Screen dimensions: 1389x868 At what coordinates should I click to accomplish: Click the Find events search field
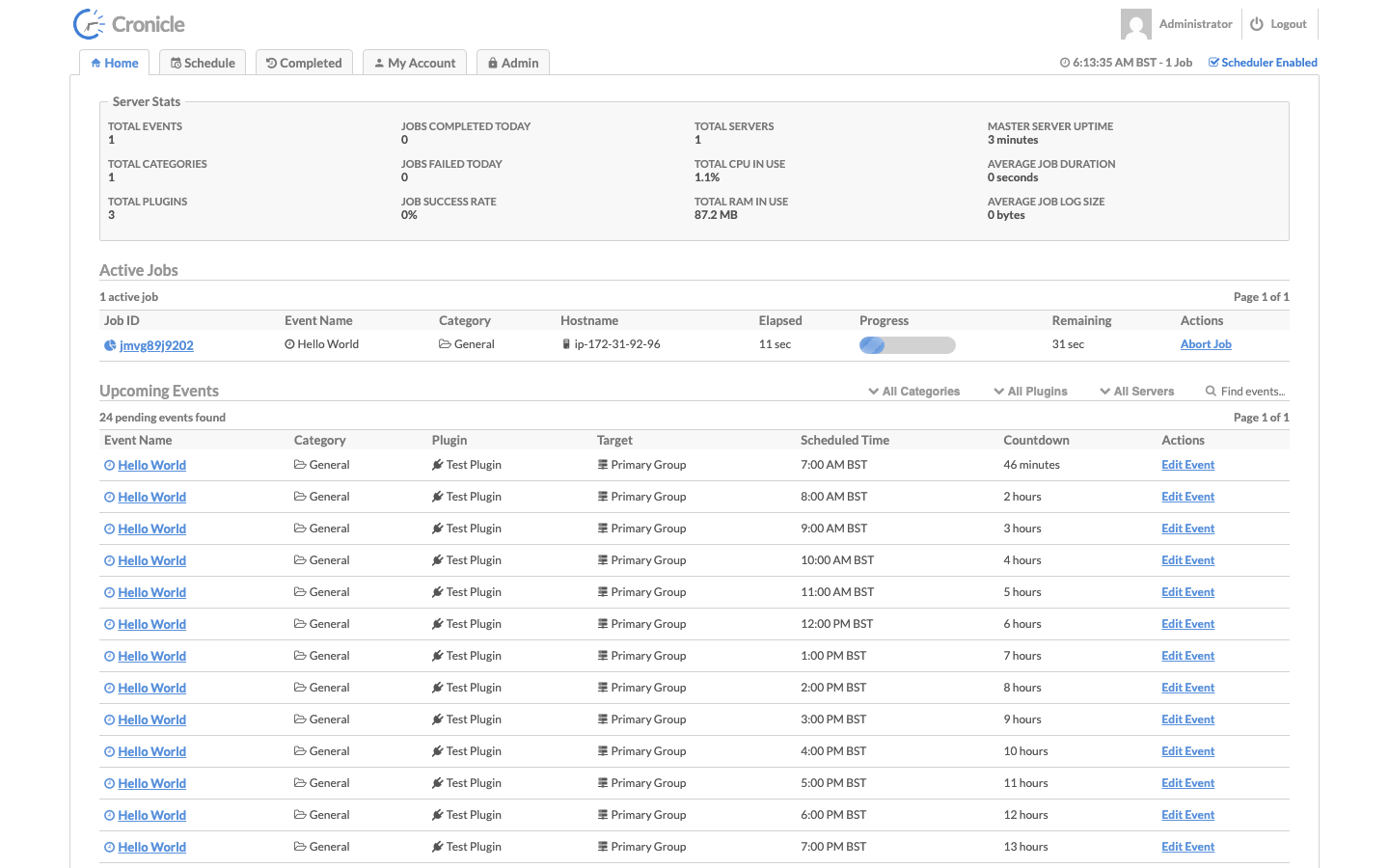point(1252,391)
